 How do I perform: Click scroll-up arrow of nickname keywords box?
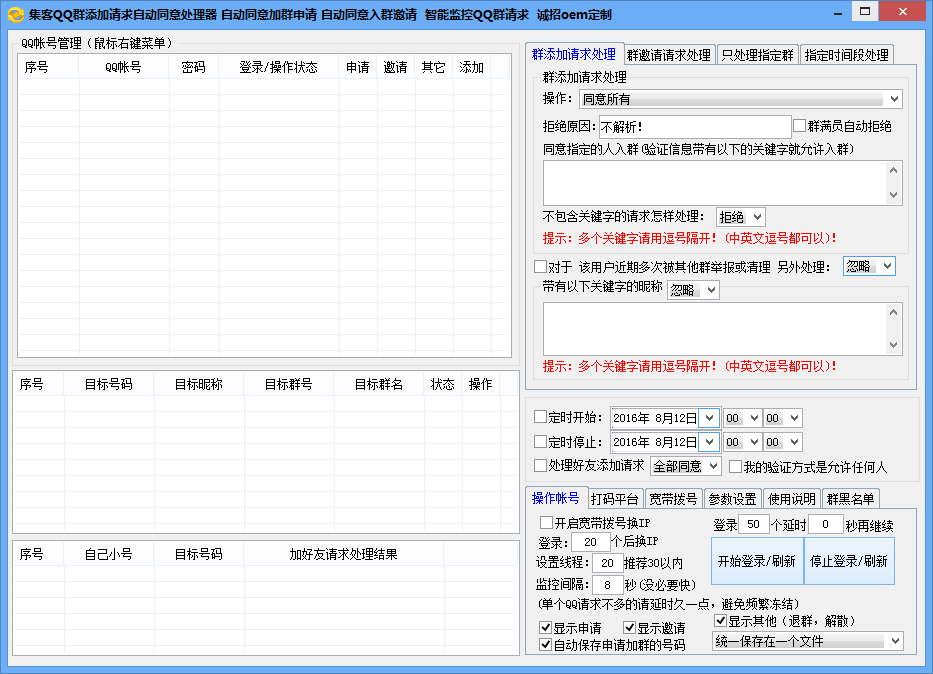click(893, 312)
